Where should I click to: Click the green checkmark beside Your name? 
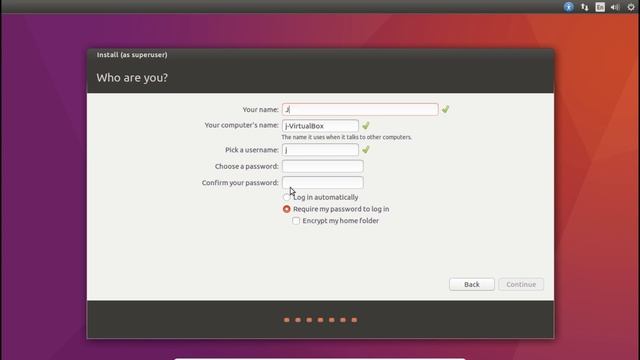click(x=445, y=109)
